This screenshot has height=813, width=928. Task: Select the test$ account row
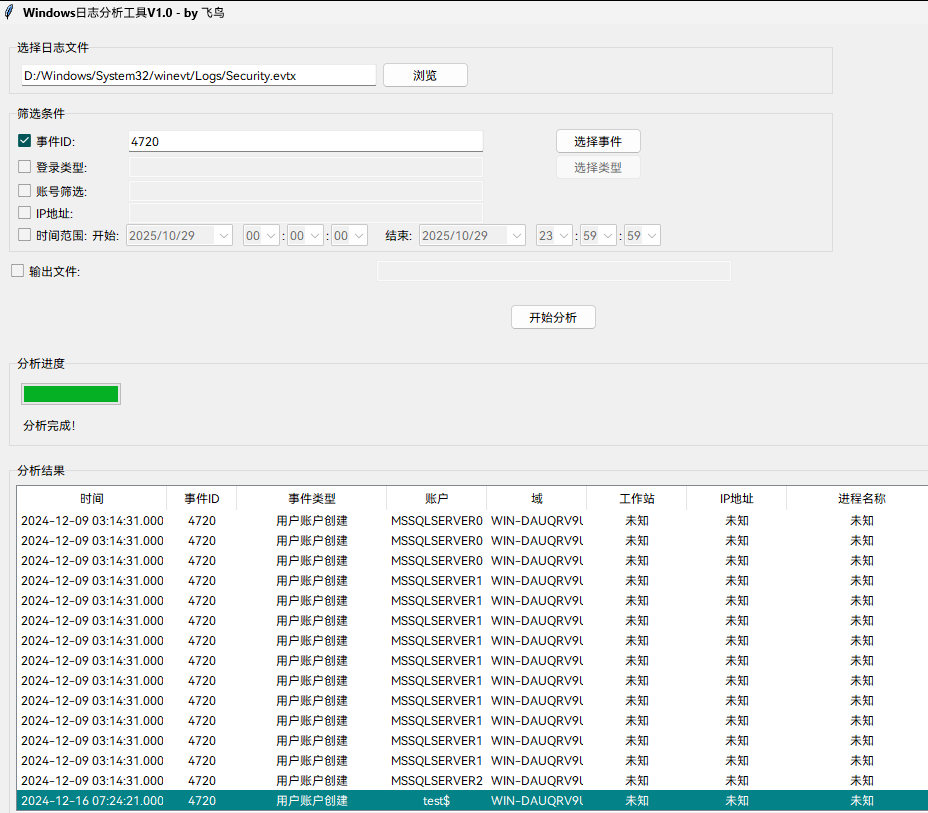coord(472,801)
